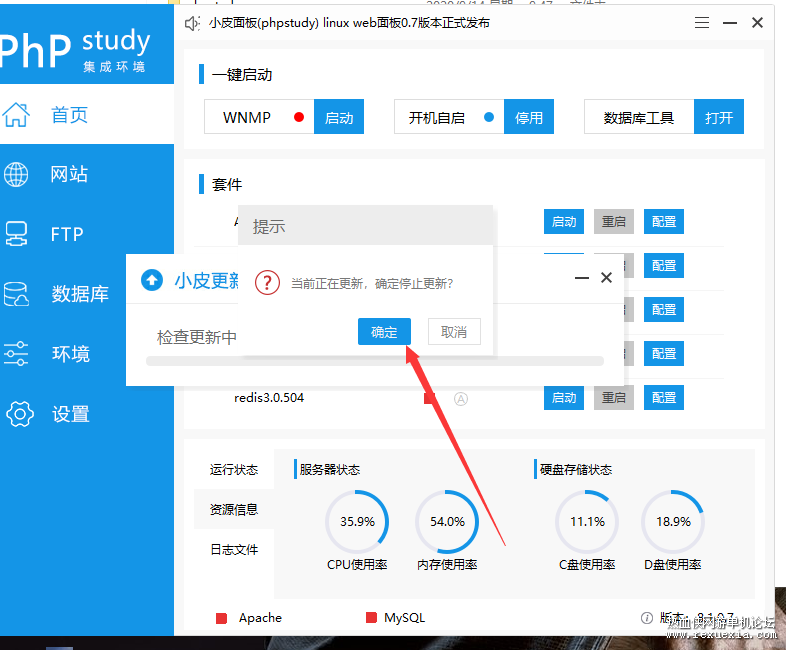
Task: Click the MySQL label in status bar
Action: (x=405, y=618)
